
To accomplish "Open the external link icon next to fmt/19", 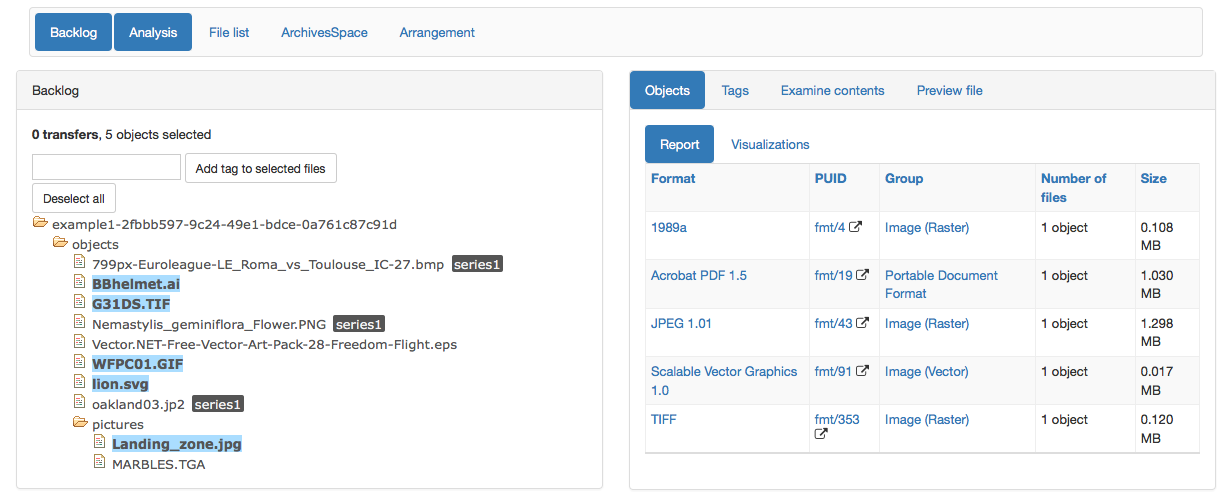I will 862,276.
